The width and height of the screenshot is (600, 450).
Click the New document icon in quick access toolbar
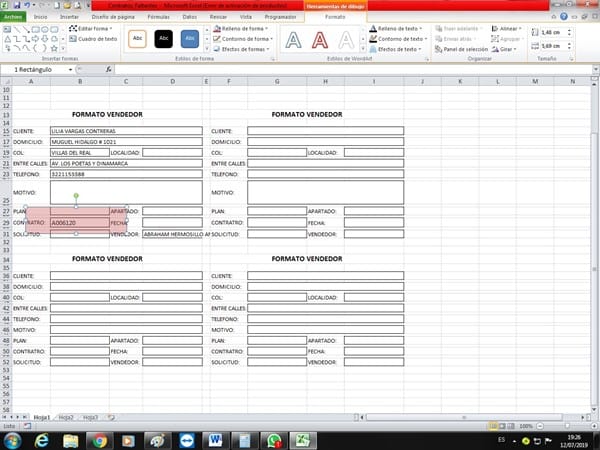click(57, 5)
